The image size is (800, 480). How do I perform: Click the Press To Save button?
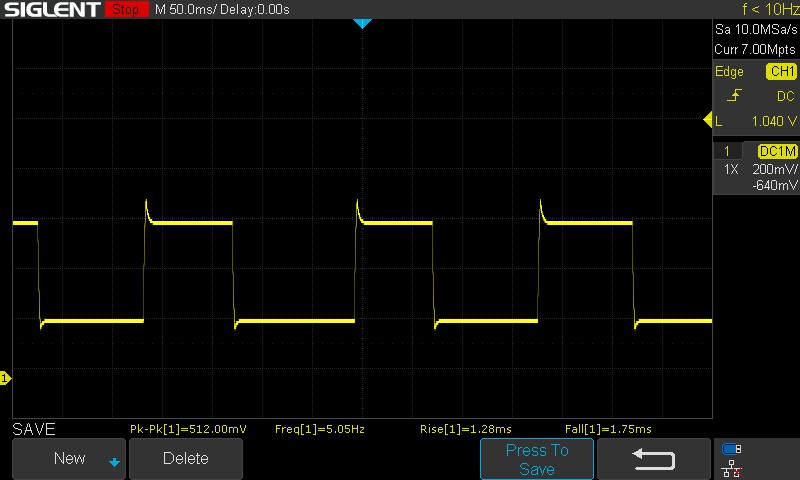click(537, 459)
